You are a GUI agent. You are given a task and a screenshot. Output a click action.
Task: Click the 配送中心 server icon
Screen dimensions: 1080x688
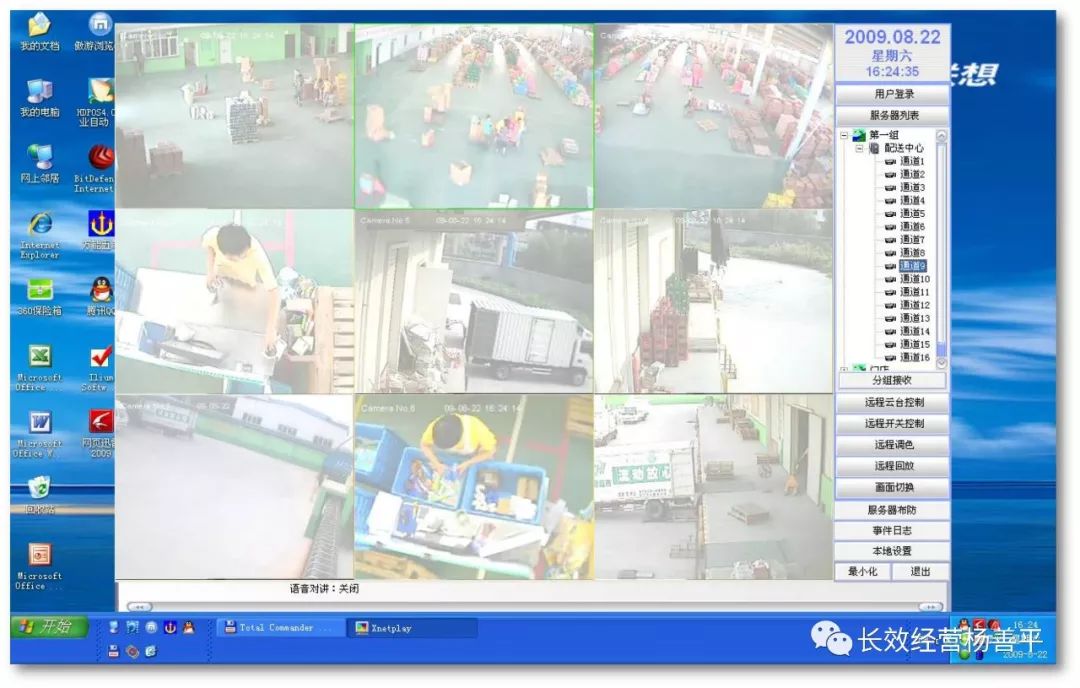874,148
